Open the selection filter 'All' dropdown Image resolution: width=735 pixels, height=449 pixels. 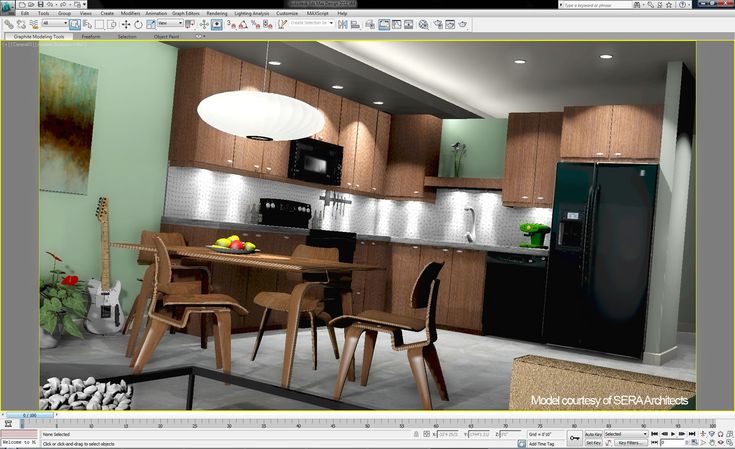tap(54, 24)
